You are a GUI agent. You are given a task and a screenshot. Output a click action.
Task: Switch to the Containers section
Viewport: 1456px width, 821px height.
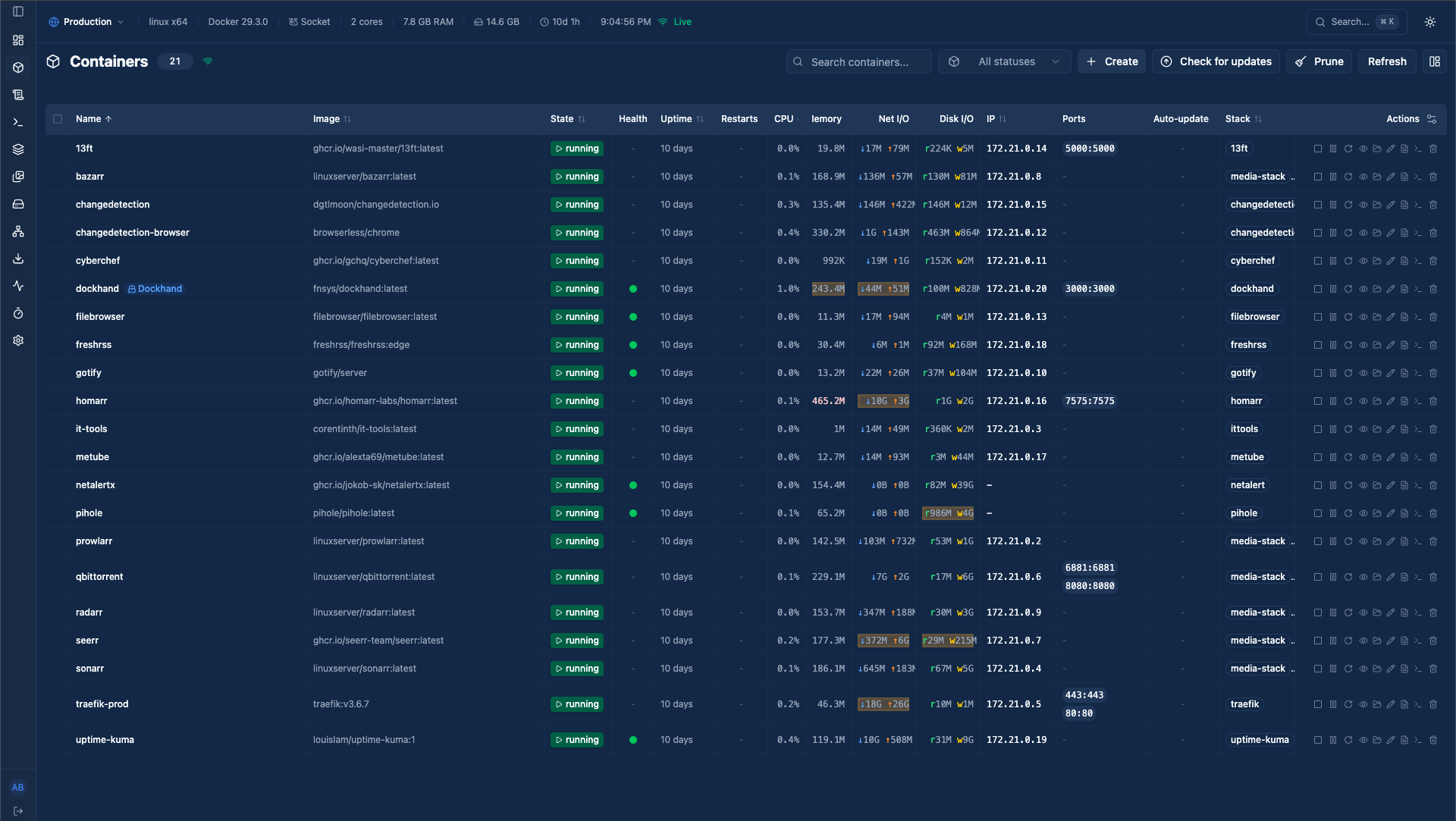18,67
